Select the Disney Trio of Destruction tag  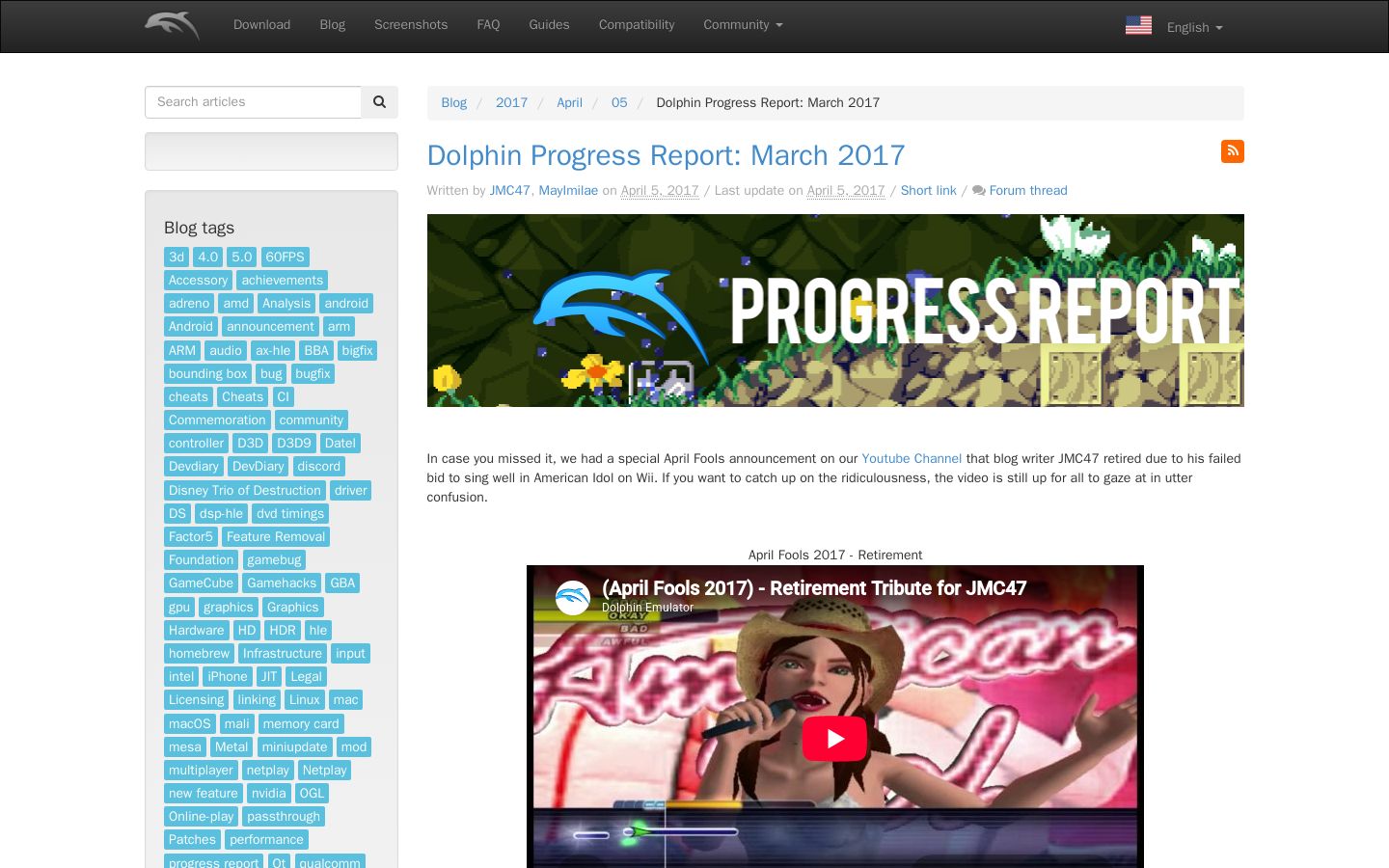[x=245, y=491]
